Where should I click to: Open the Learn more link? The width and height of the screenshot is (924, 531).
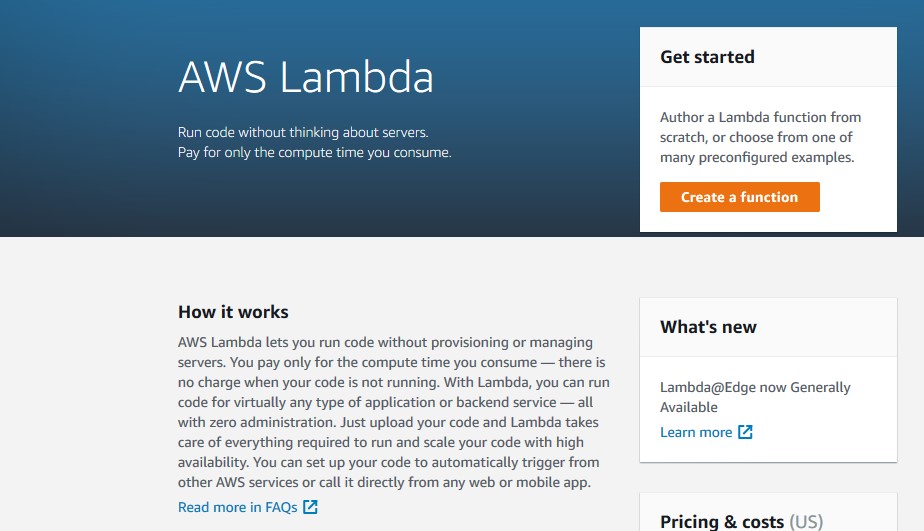pos(696,432)
